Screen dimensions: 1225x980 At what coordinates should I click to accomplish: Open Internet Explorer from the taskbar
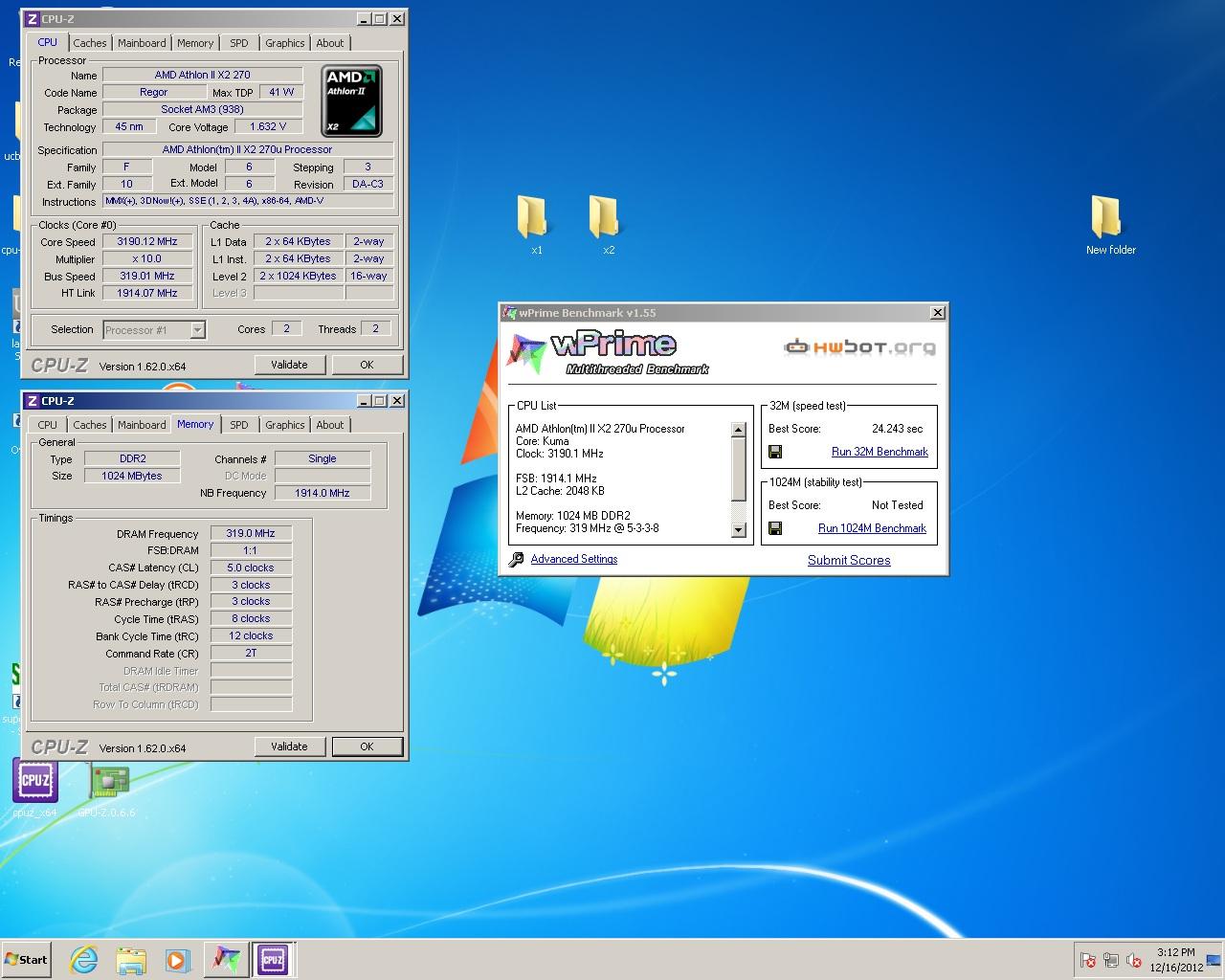(x=83, y=959)
